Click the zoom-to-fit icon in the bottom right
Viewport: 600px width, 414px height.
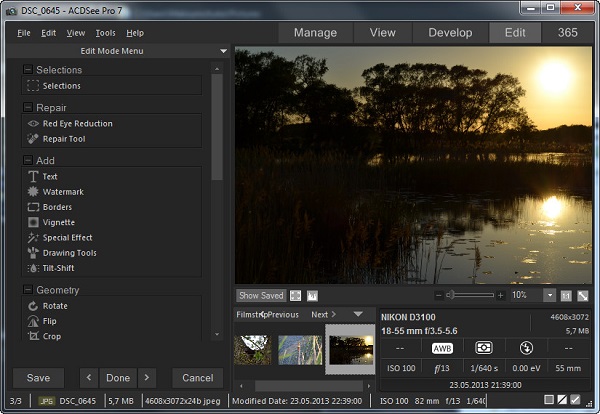(x=583, y=296)
